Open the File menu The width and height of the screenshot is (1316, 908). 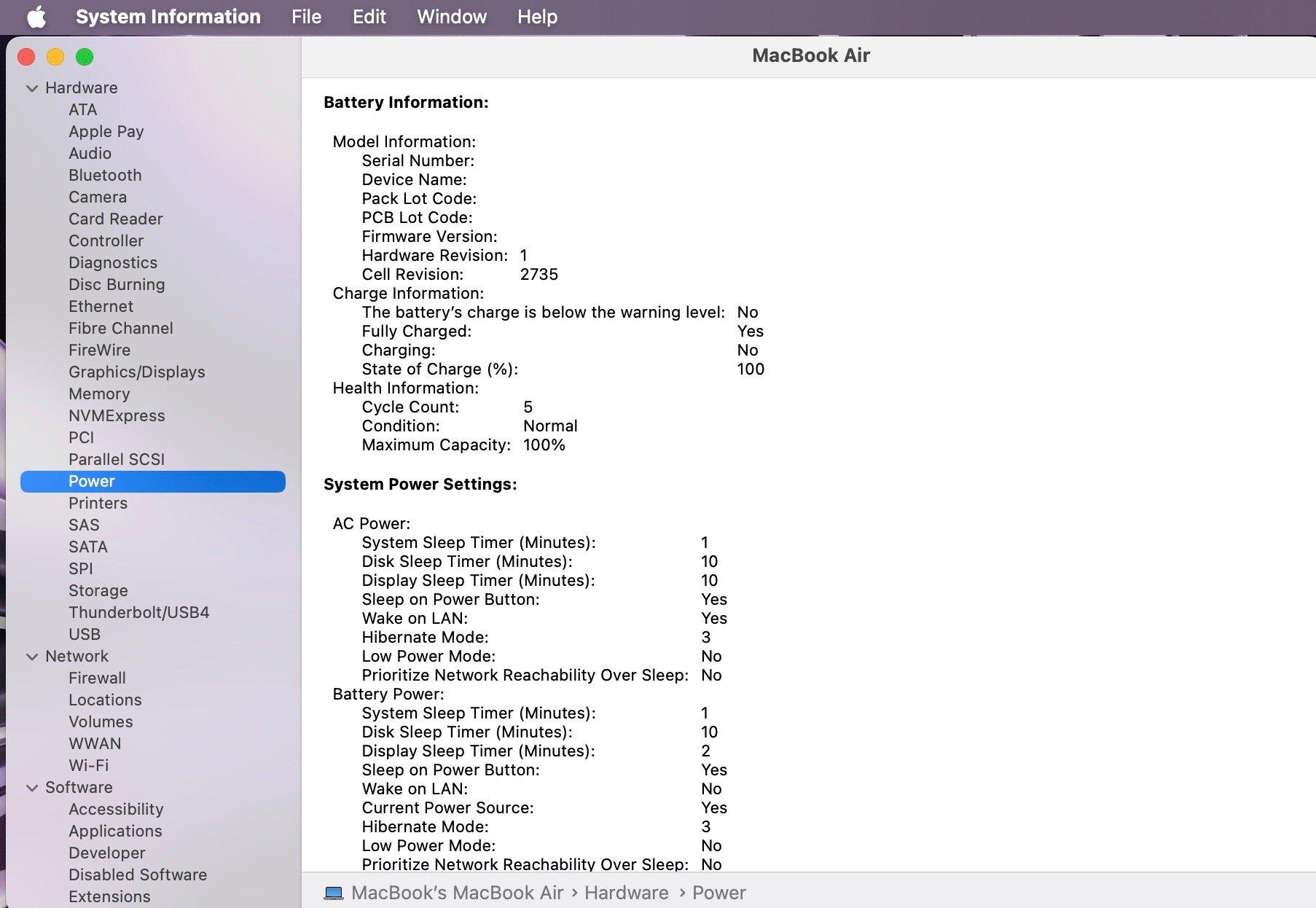click(306, 17)
